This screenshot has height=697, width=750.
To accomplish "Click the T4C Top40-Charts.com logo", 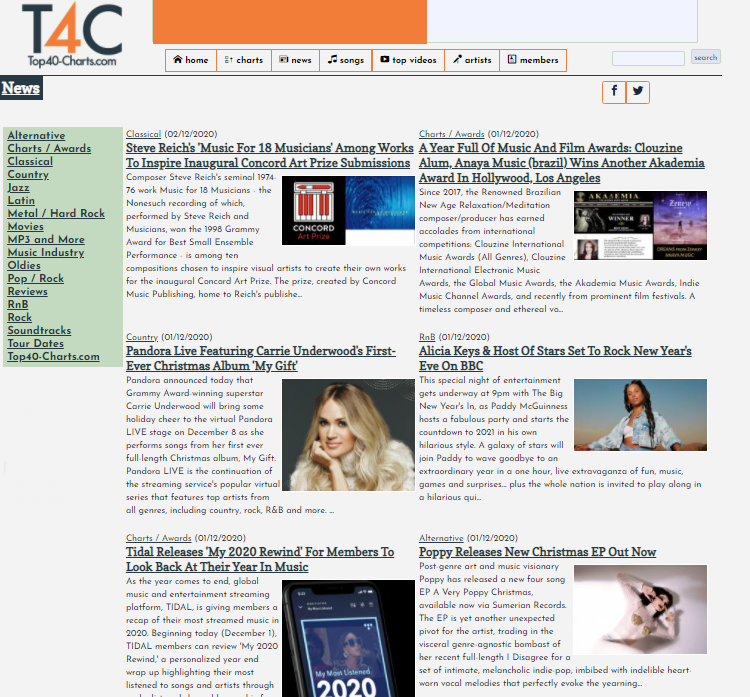I will (x=72, y=34).
